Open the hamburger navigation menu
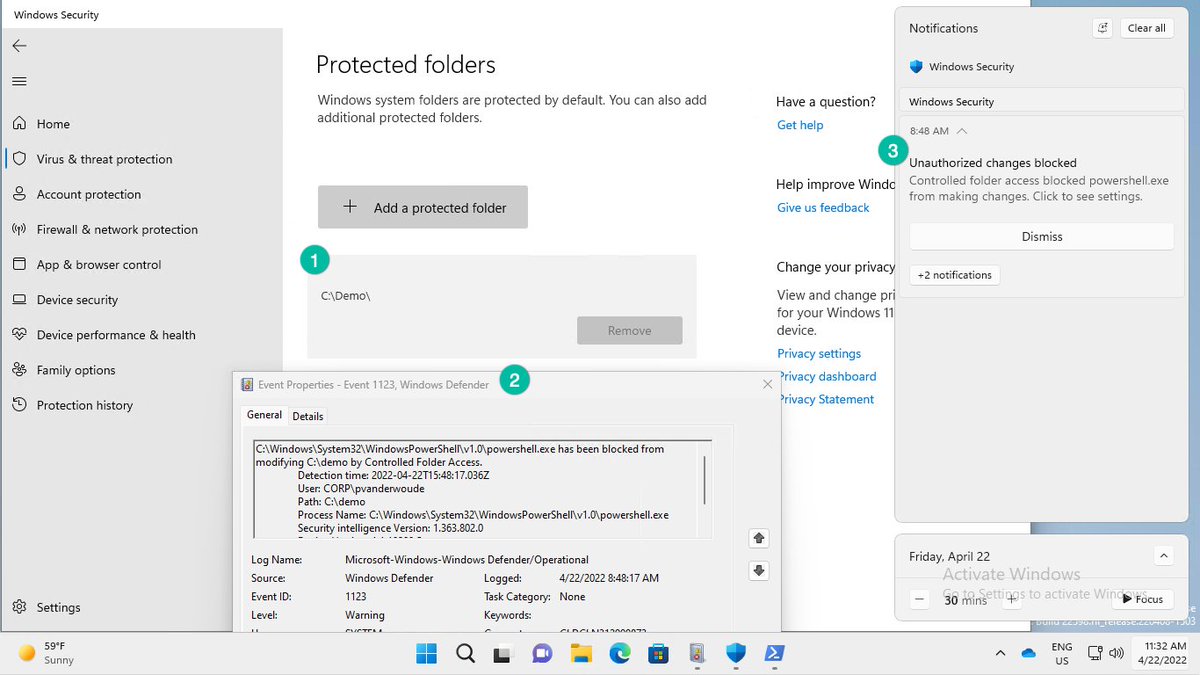 19,81
